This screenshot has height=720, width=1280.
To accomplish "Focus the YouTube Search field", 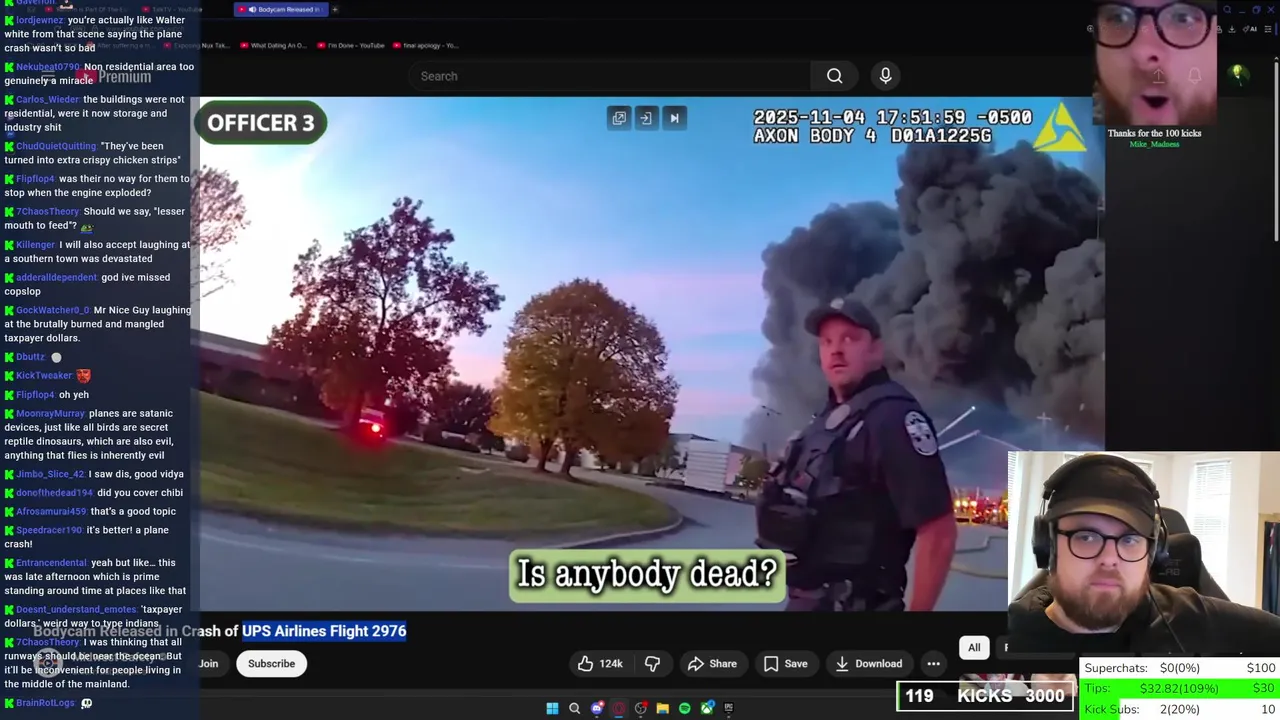I will click(x=610, y=76).
